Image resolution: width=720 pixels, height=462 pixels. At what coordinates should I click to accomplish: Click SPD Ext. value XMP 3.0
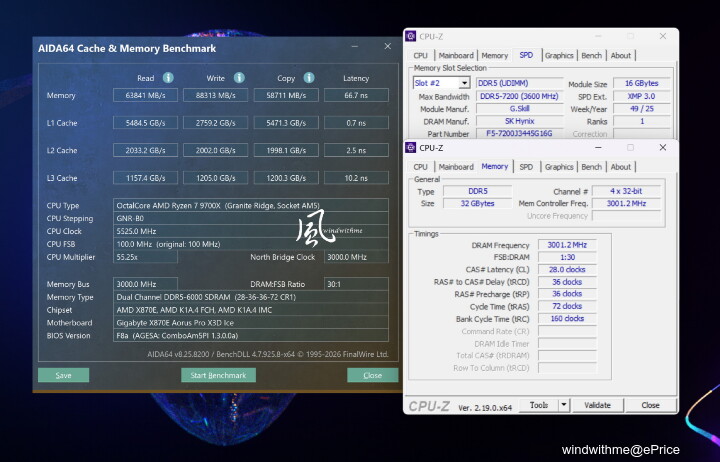click(x=641, y=96)
